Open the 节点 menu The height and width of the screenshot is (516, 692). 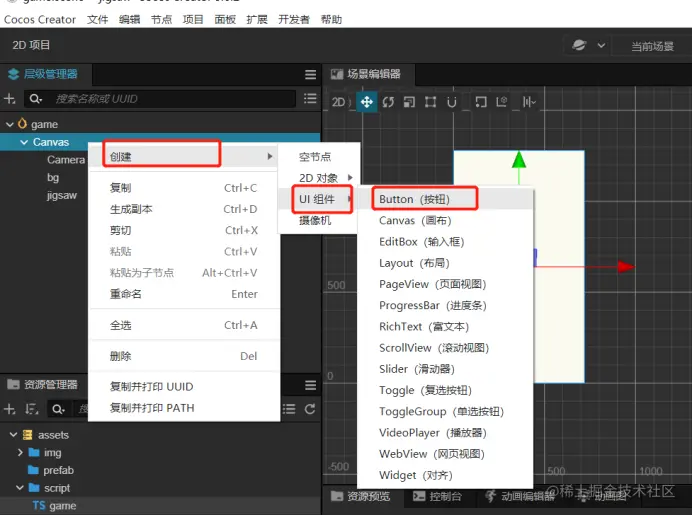pyautogui.click(x=161, y=19)
